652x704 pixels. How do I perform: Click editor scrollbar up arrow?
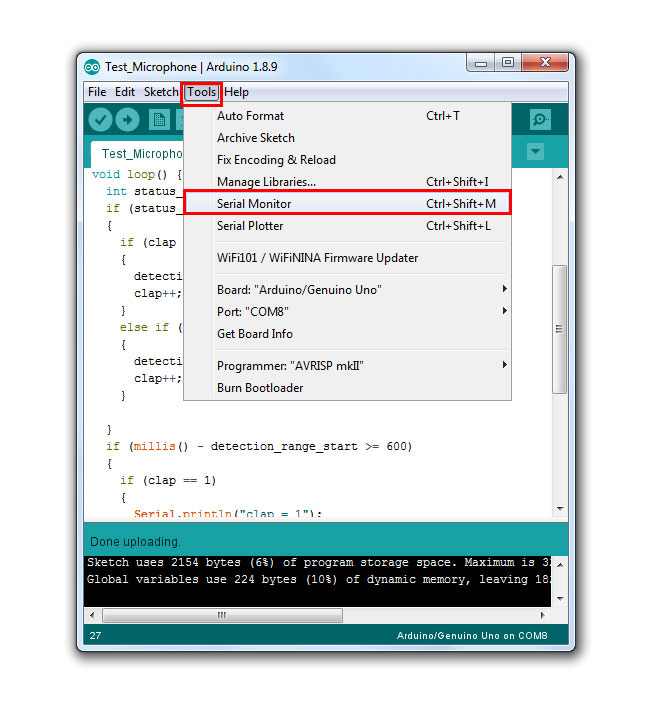click(560, 177)
